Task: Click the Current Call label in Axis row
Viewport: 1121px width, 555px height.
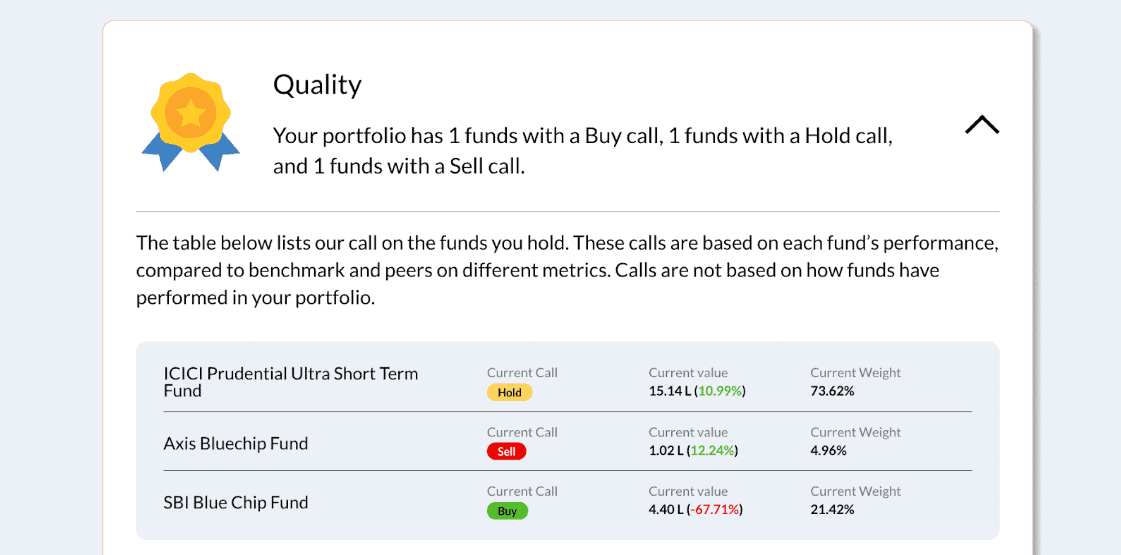Action: [x=522, y=432]
